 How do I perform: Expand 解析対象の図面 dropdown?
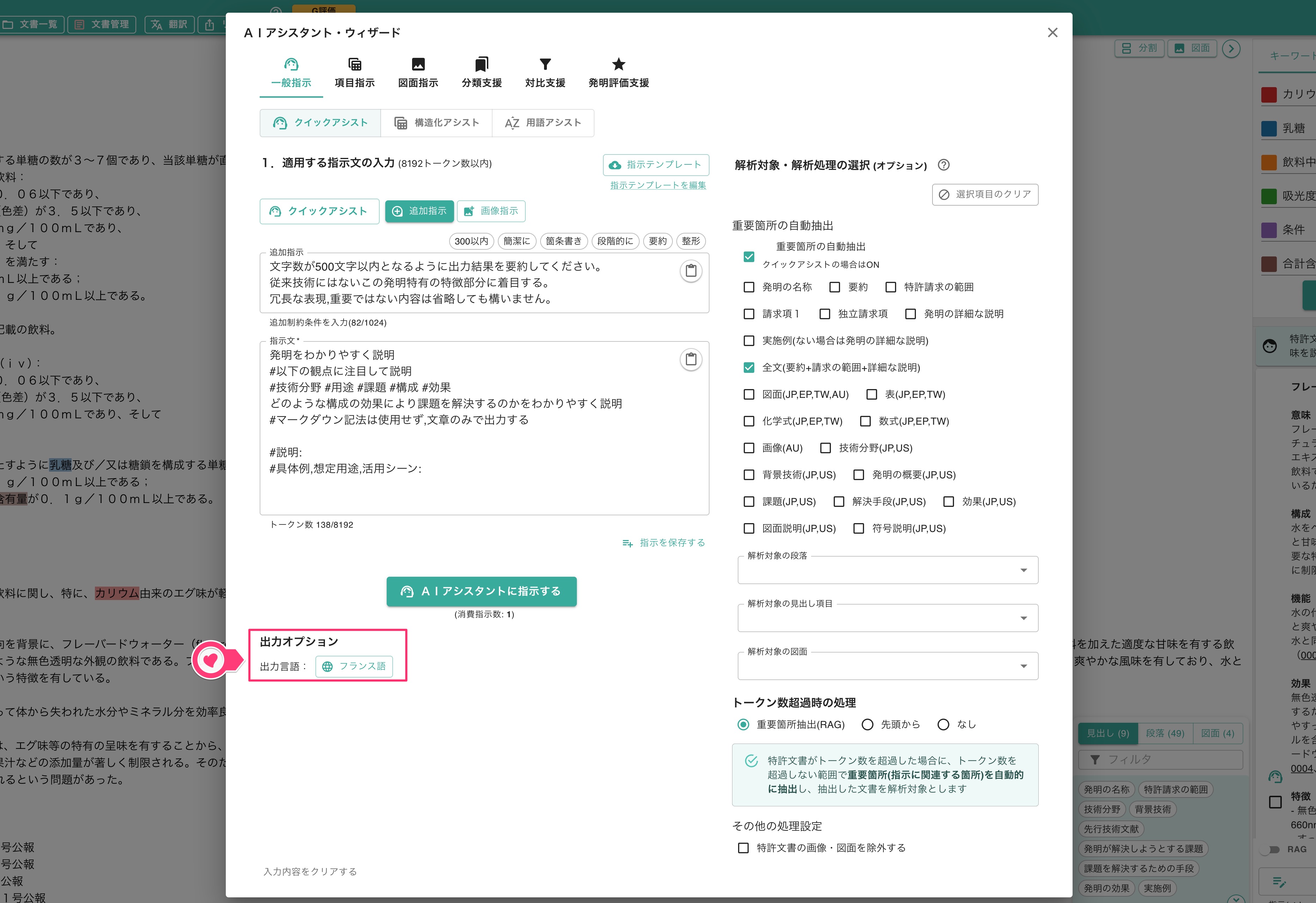[887, 666]
